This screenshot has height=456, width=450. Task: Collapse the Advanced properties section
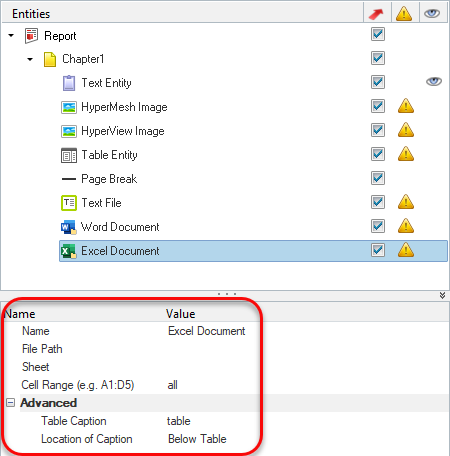(x=11, y=403)
